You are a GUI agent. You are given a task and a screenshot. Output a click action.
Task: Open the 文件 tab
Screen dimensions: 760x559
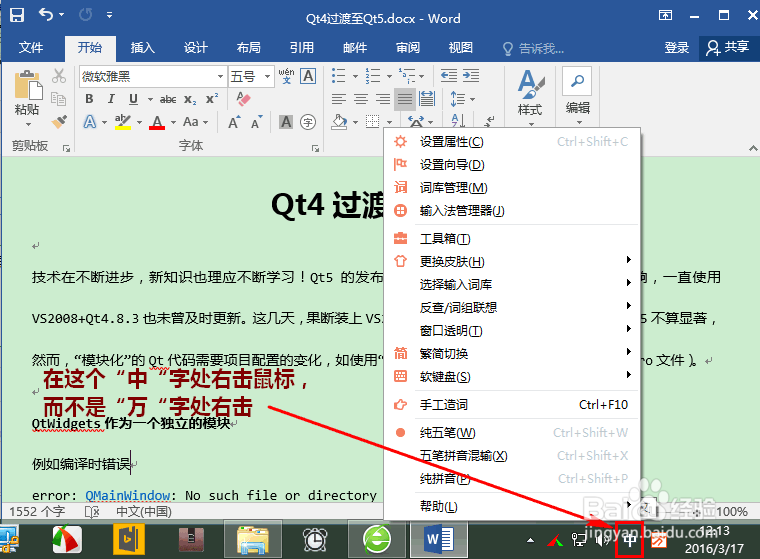point(31,48)
